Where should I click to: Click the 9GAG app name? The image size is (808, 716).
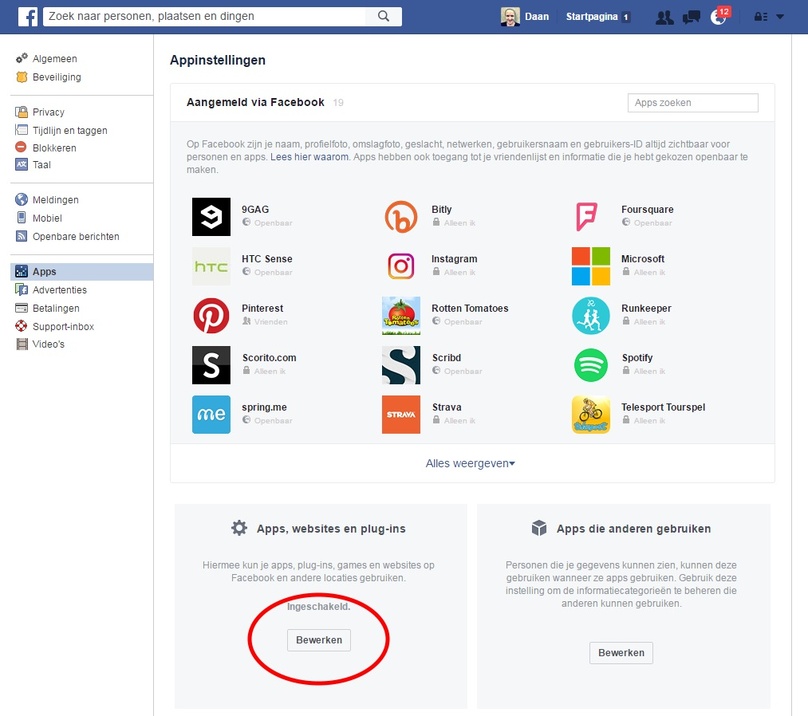click(255, 209)
